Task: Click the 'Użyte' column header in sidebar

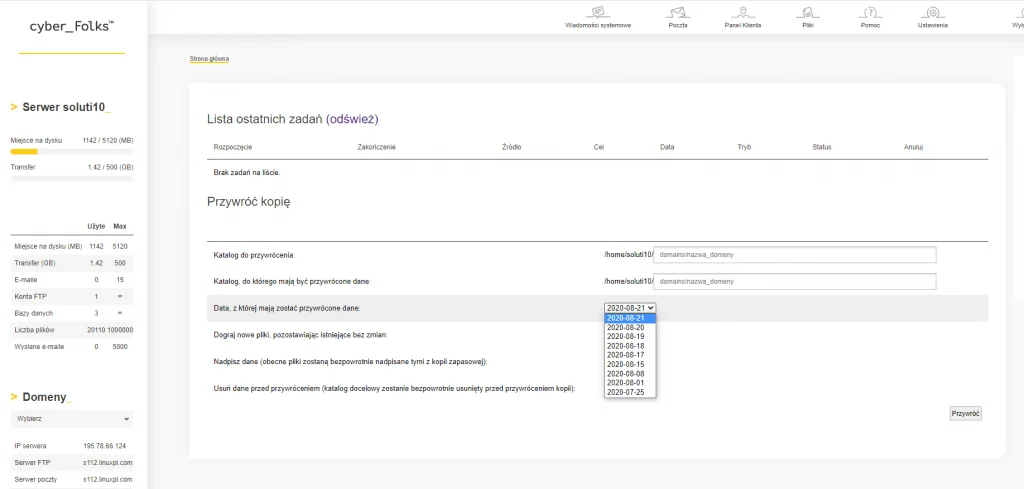Action: point(96,227)
